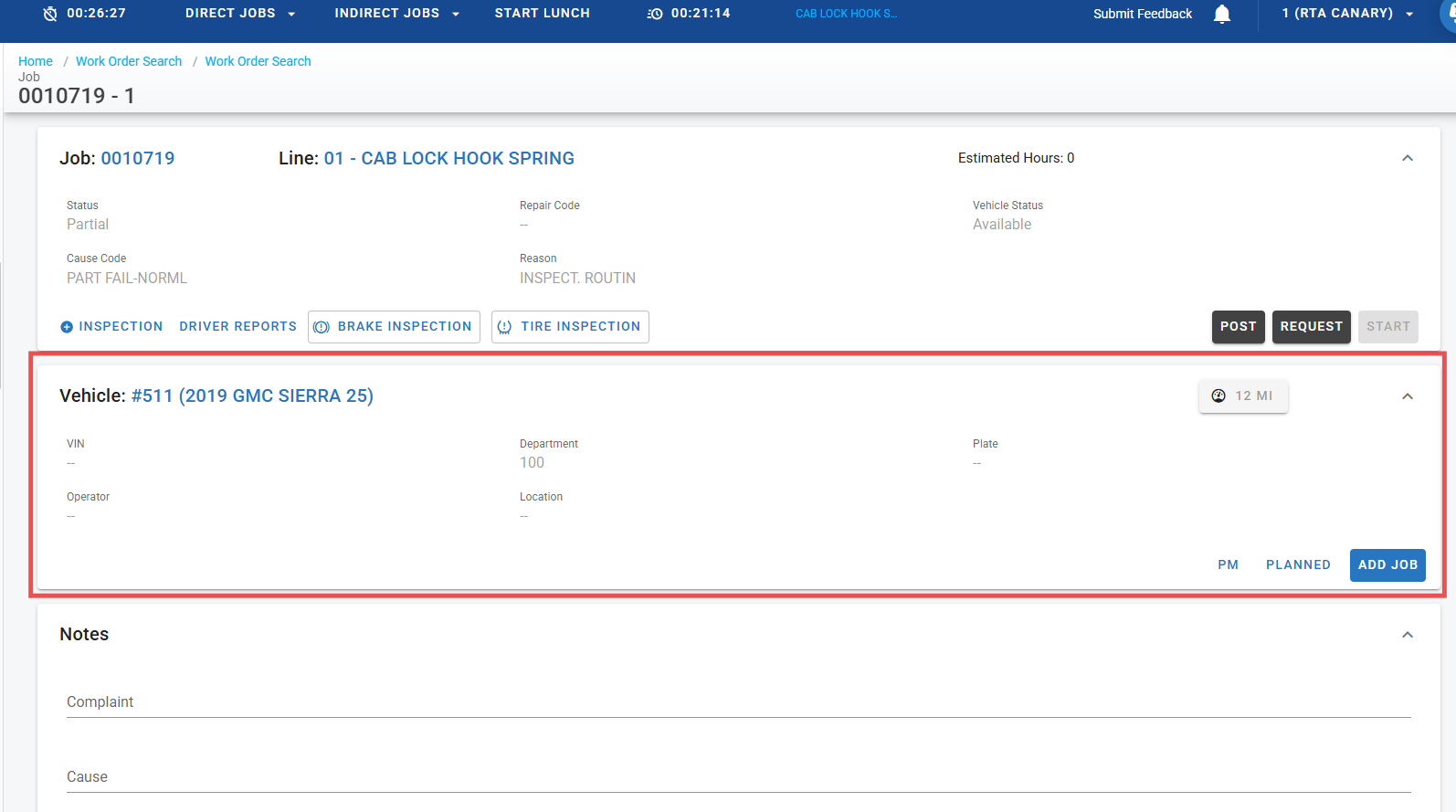Click the job timer icon beside 00:21:14
Image resolution: width=1456 pixels, height=812 pixels.
(x=655, y=14)
